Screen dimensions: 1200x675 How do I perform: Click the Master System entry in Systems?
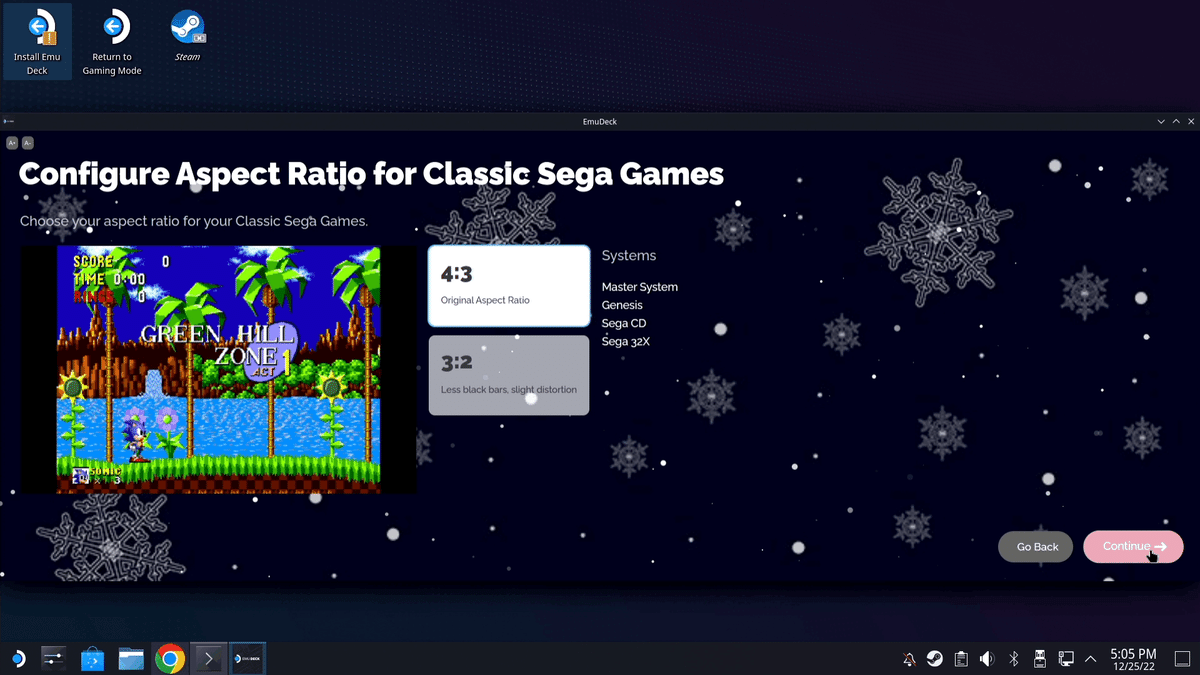coord(640,287)
